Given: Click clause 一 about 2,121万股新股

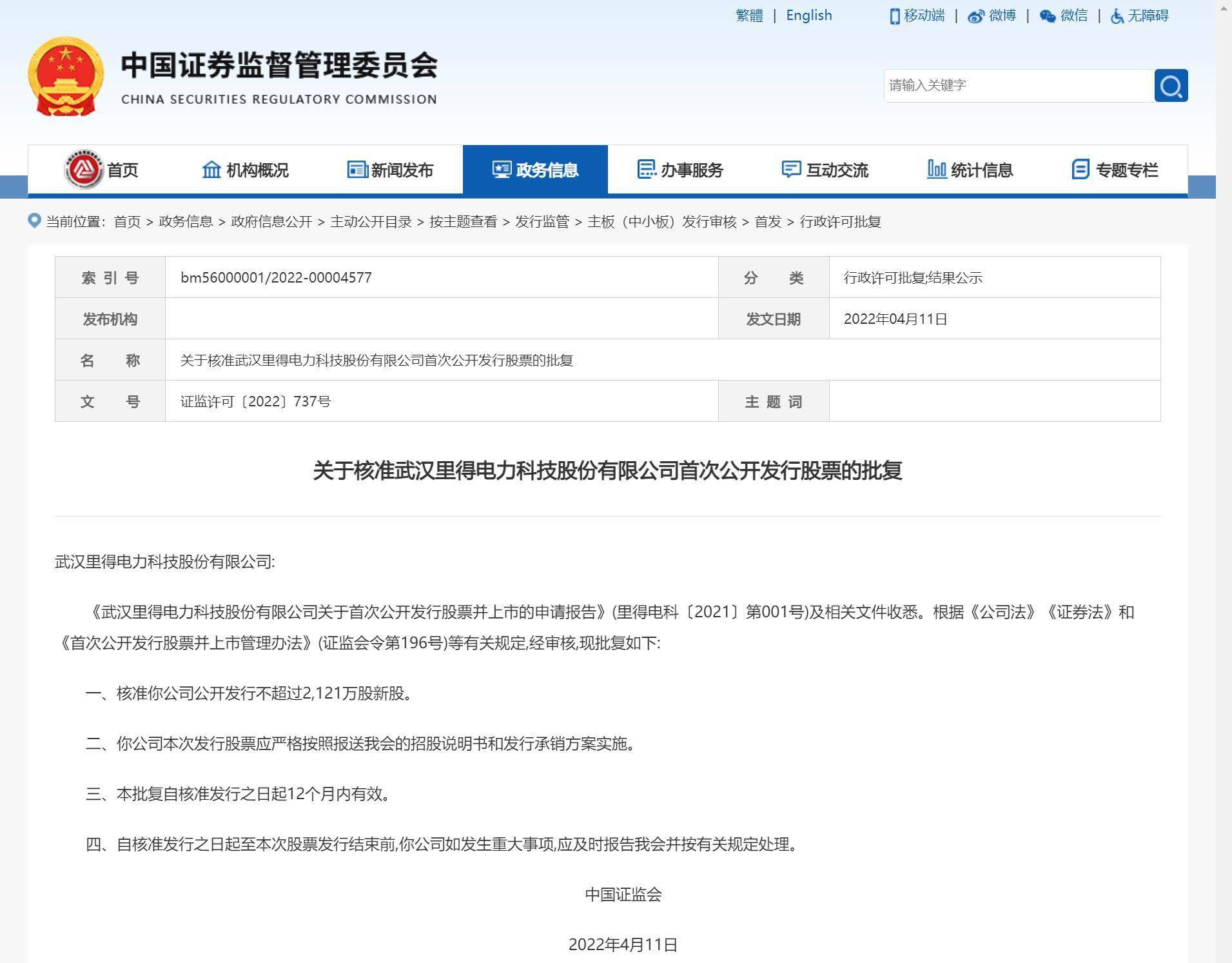Looking at the screenshot, I should click(x=249, y=693).
